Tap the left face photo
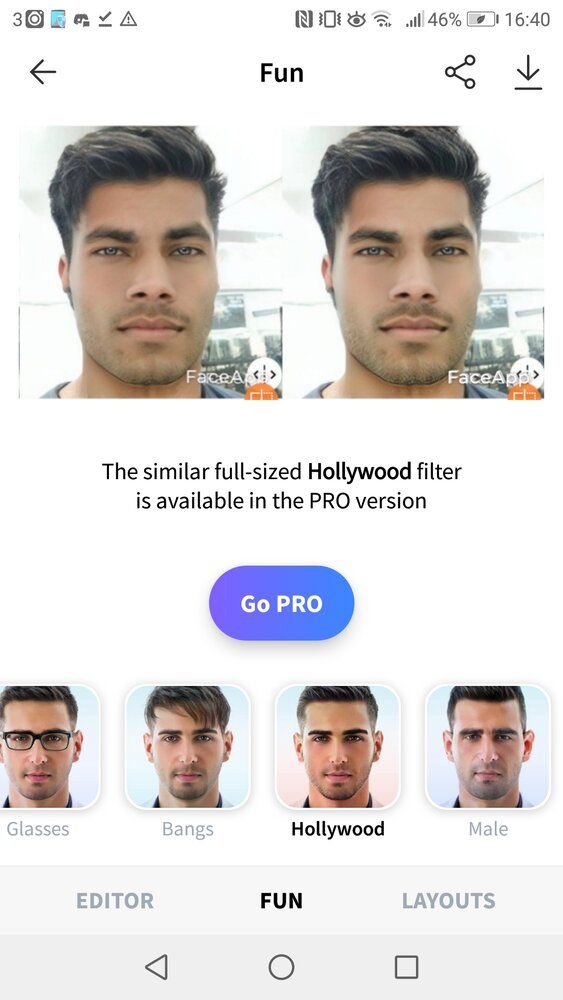Viewport: 563px width, 1000px height. (150, 262)
